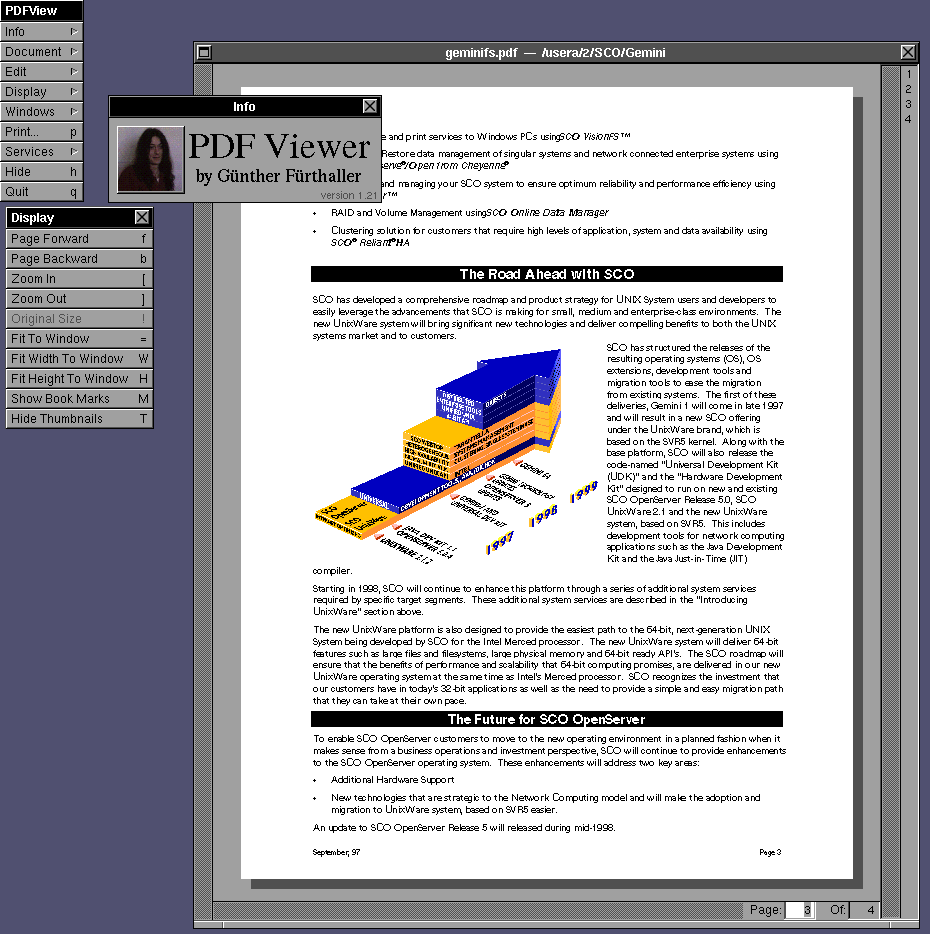Open the Display submenu in main menu
This screenshot has height=934, width=930.
click(41, 92)
